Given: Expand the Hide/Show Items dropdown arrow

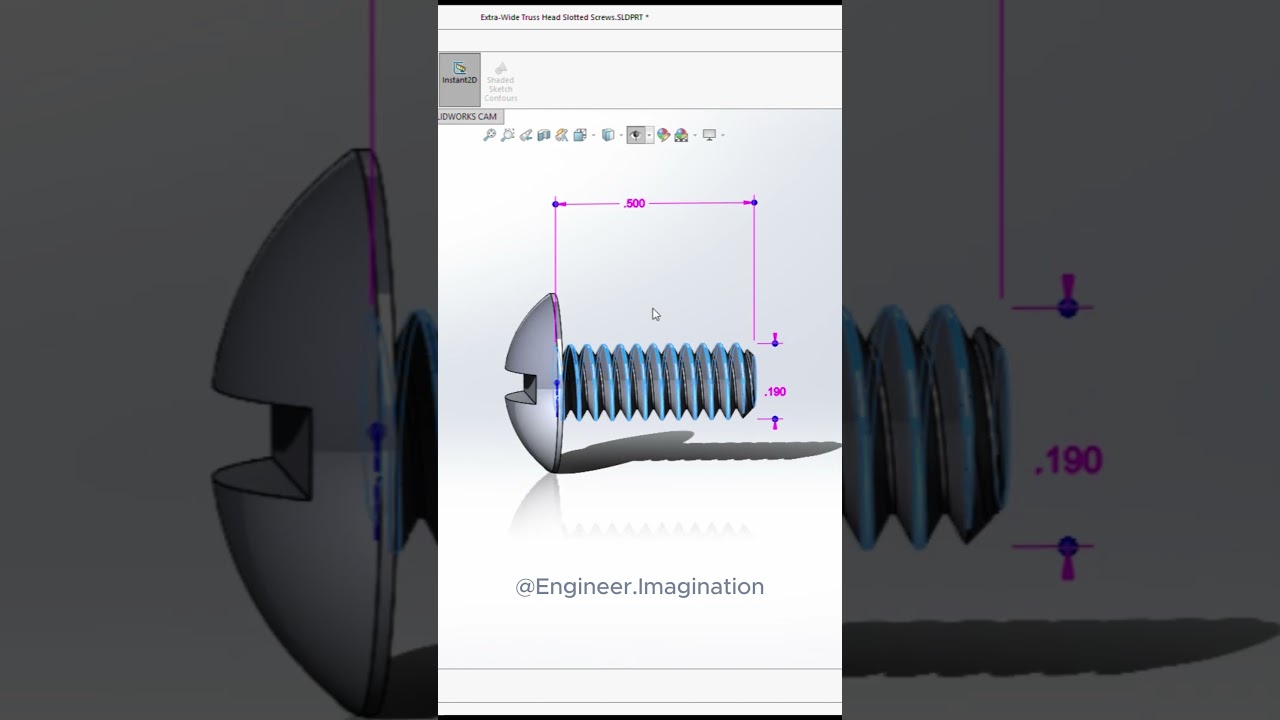Looking at the screenshot, I should point(649,135).
